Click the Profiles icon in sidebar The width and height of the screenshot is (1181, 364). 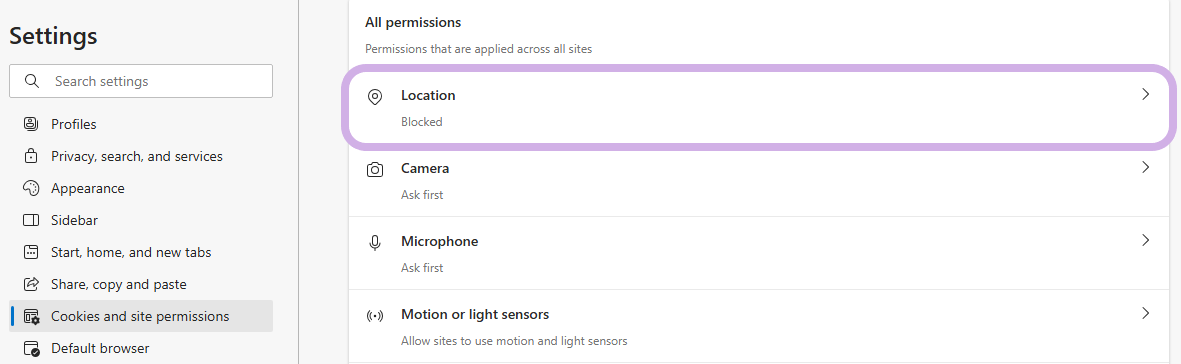click(31, 124)
